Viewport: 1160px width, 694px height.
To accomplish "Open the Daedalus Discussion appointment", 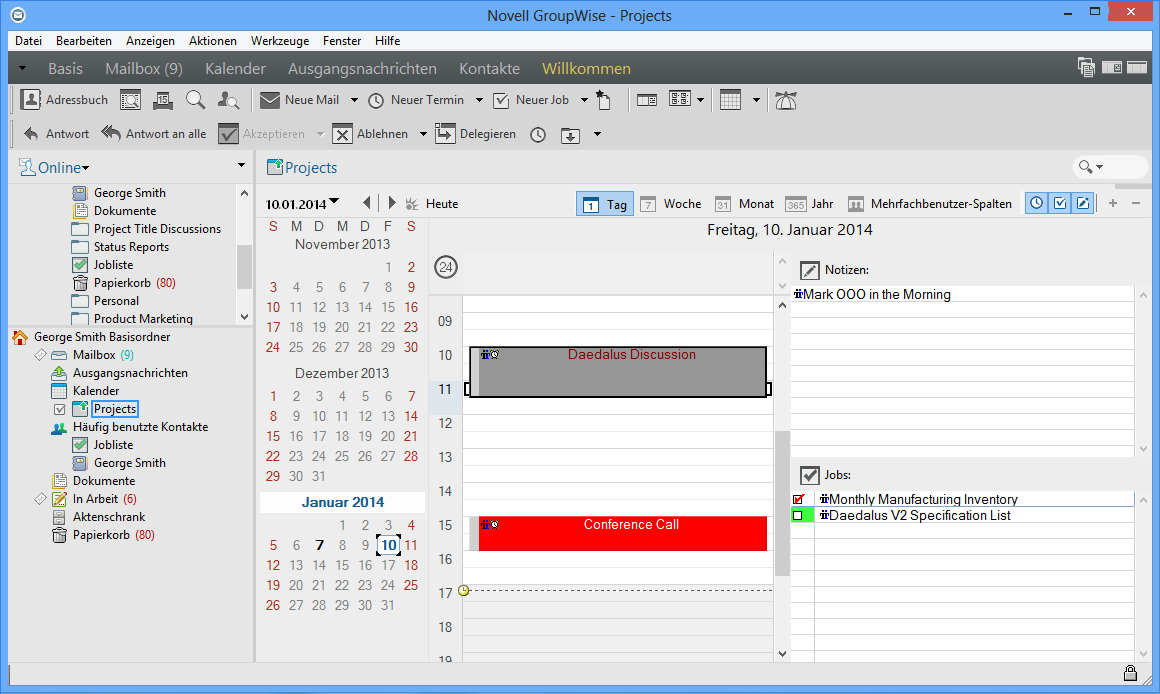I will [x=618, y=371].
